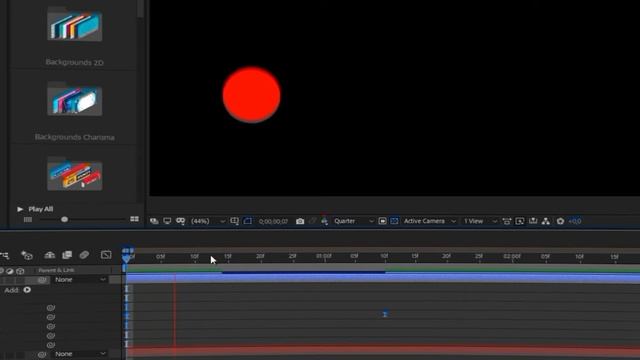Open the Composition Mini-Flowchart icon
This screenshot has height=360, width=640.
click(5, 255)
